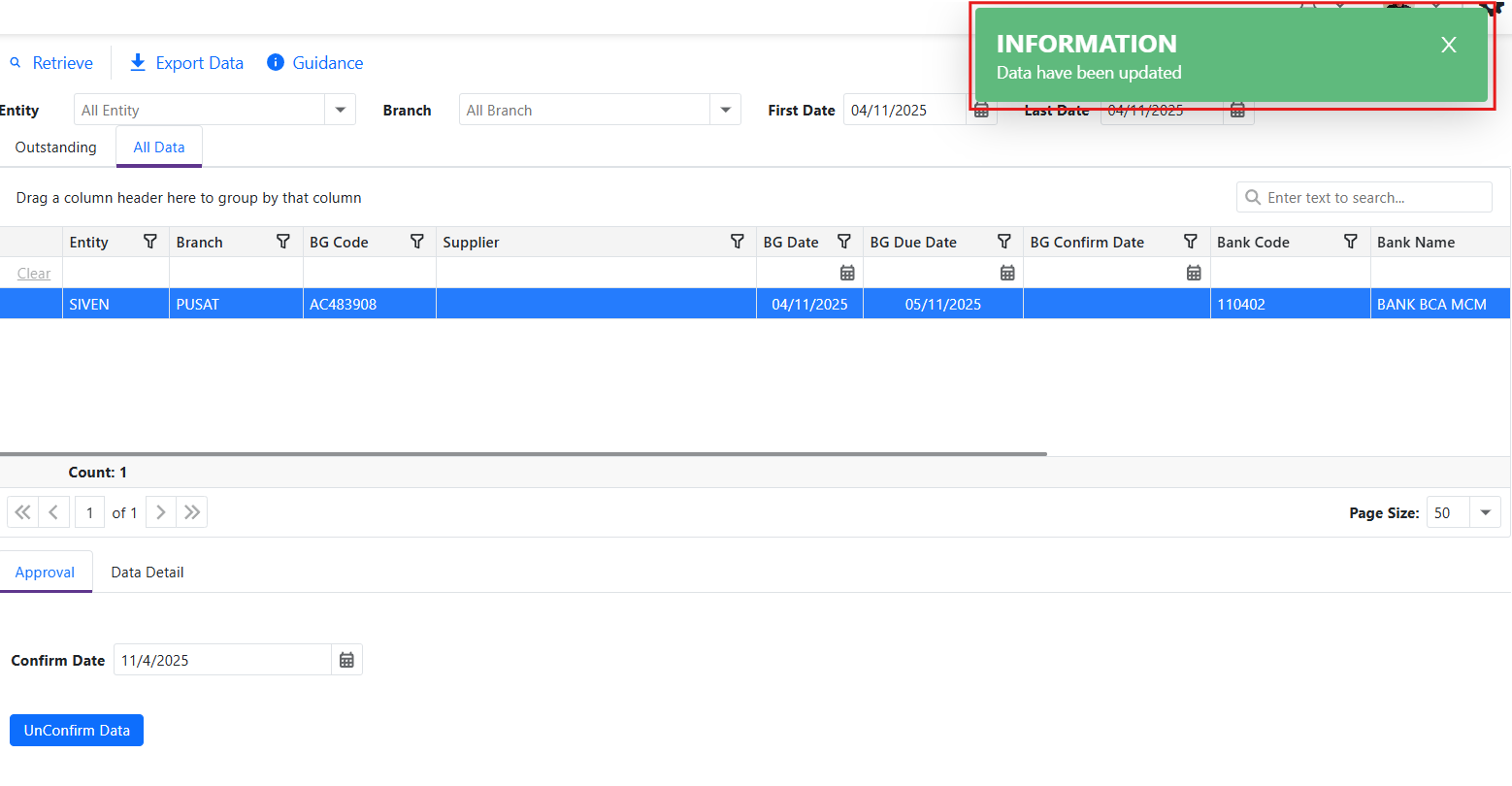Filter the Supplier column

click(738, 242)
